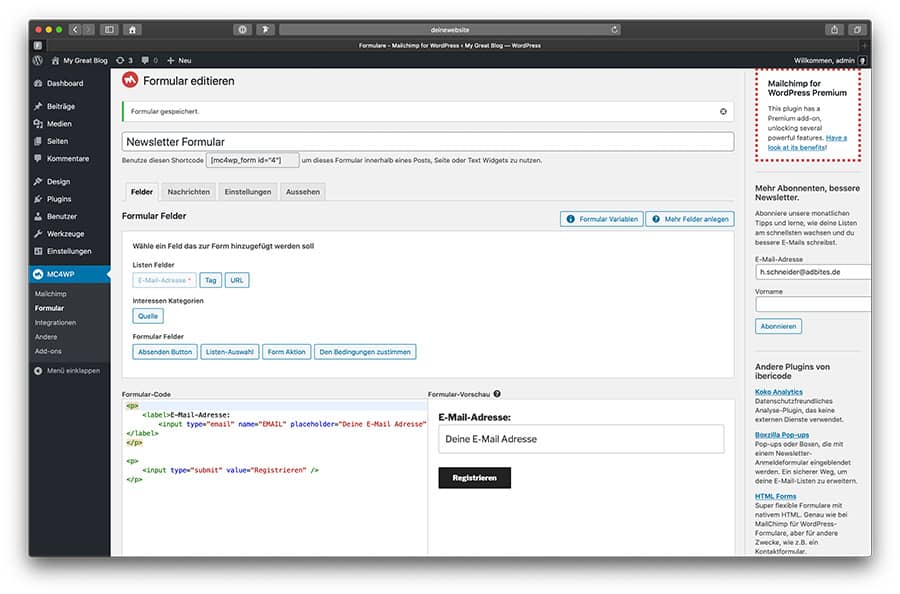Switch to the Nachrichten tab

click(x=188, y=191)
